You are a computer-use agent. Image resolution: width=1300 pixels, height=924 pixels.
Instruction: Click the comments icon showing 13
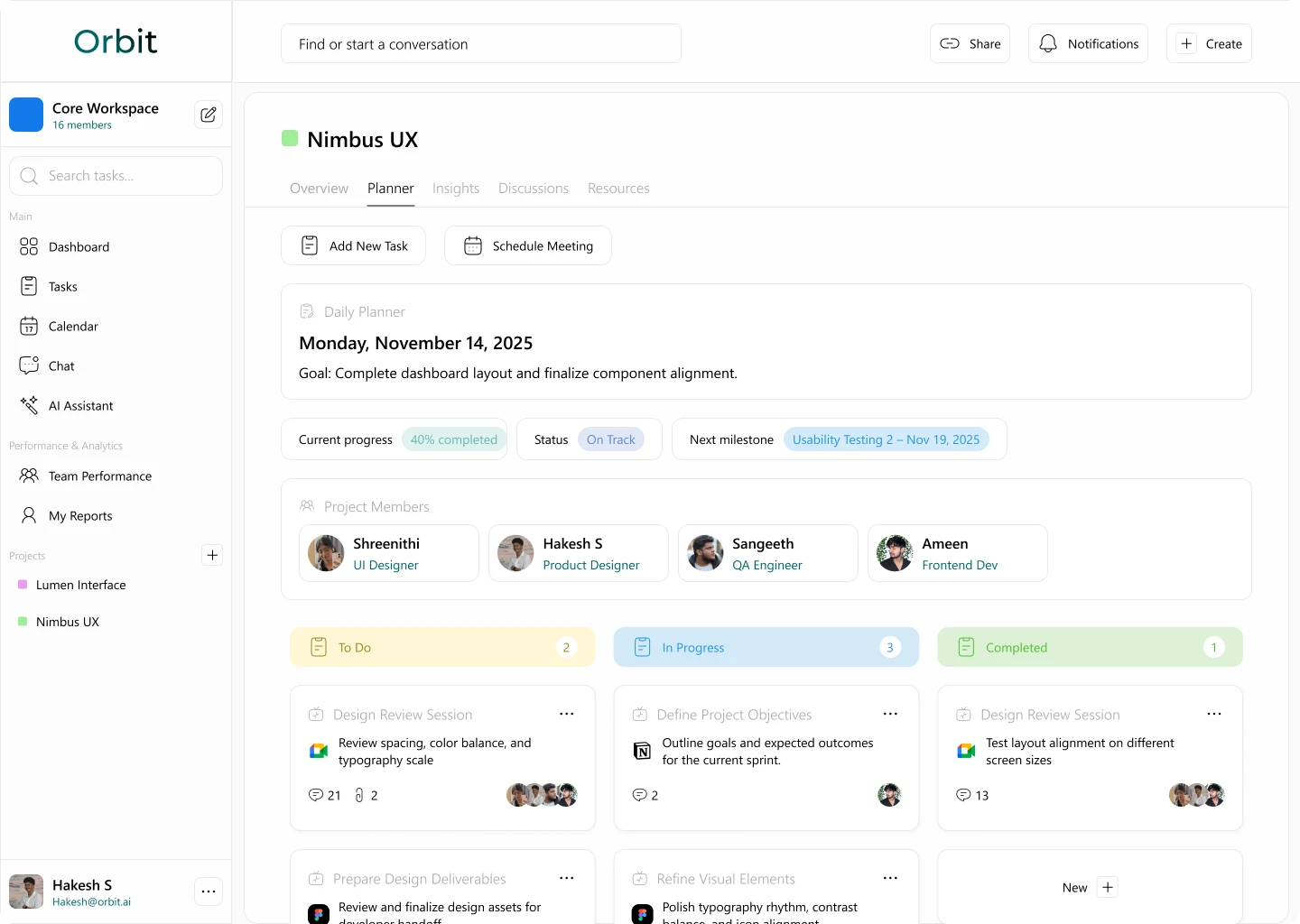click(x=963, y=795)
